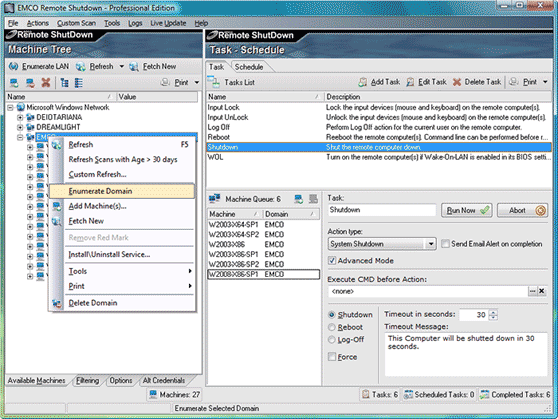Click the Task name input field

point(382,210)
